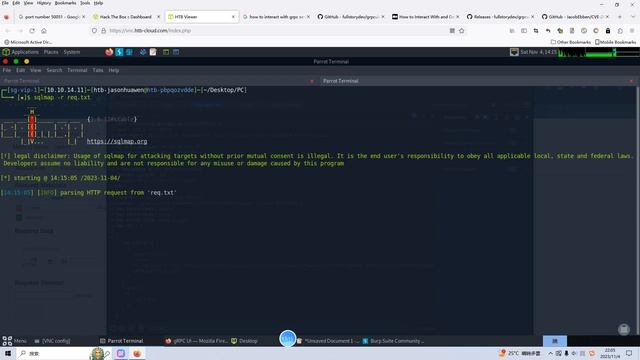Click the weather widget on Windows taskbar
The image size is (640, 360).
520,353
